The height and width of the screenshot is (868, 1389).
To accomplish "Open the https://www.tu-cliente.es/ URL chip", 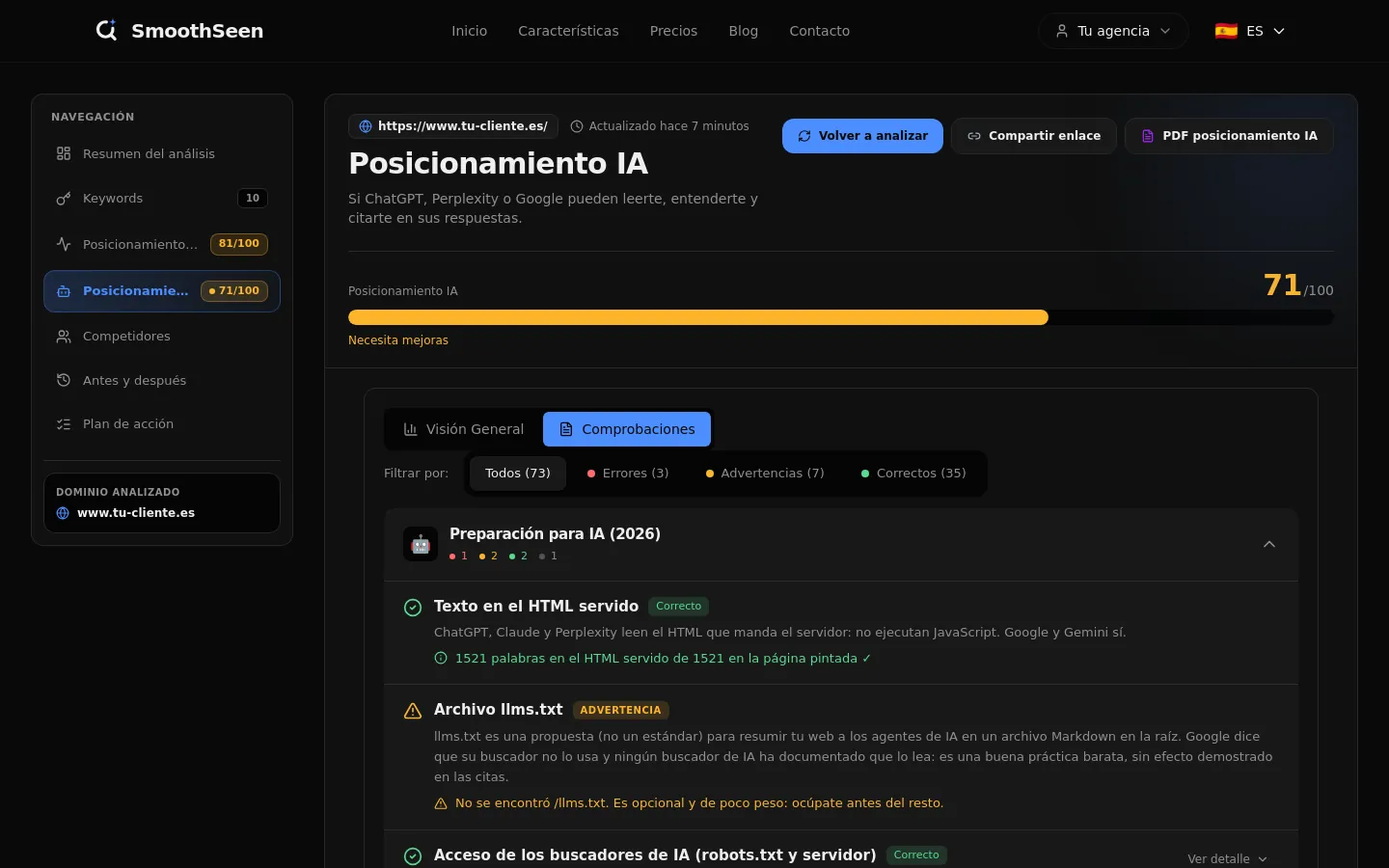I will click(452, 126).
